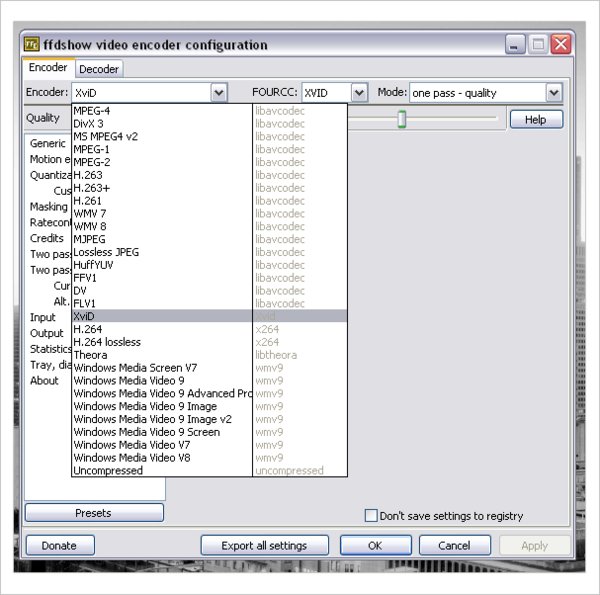Select HuffYUV in the list
600x595 pixels.
click(x=209, y=265)
